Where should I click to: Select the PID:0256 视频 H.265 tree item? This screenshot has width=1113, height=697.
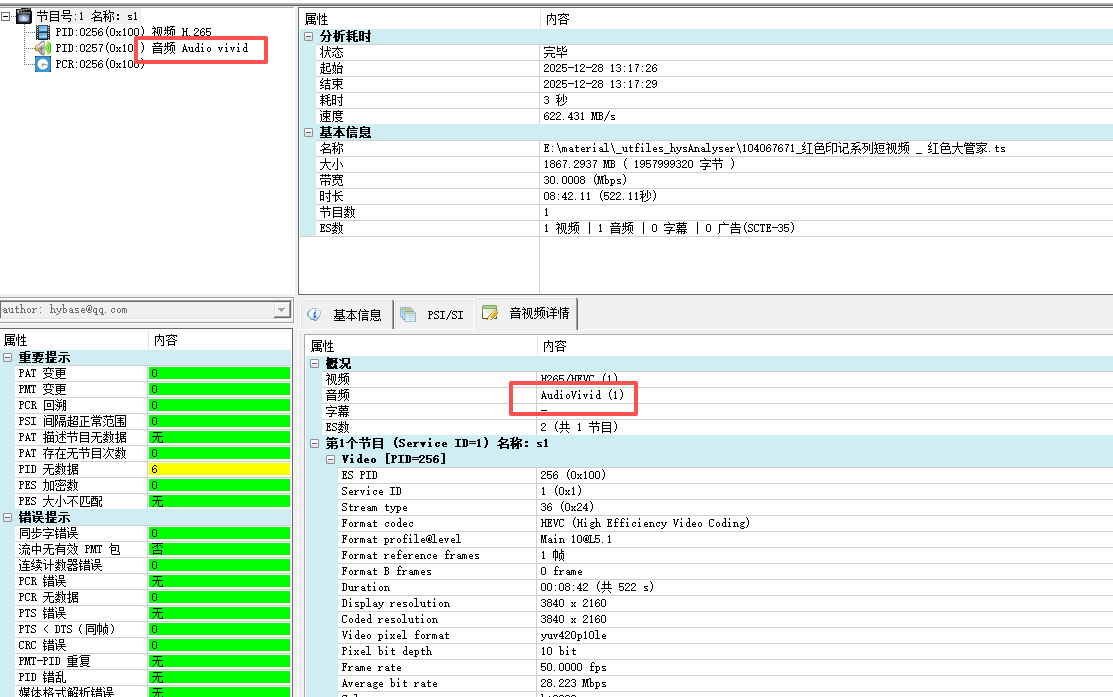133,32
